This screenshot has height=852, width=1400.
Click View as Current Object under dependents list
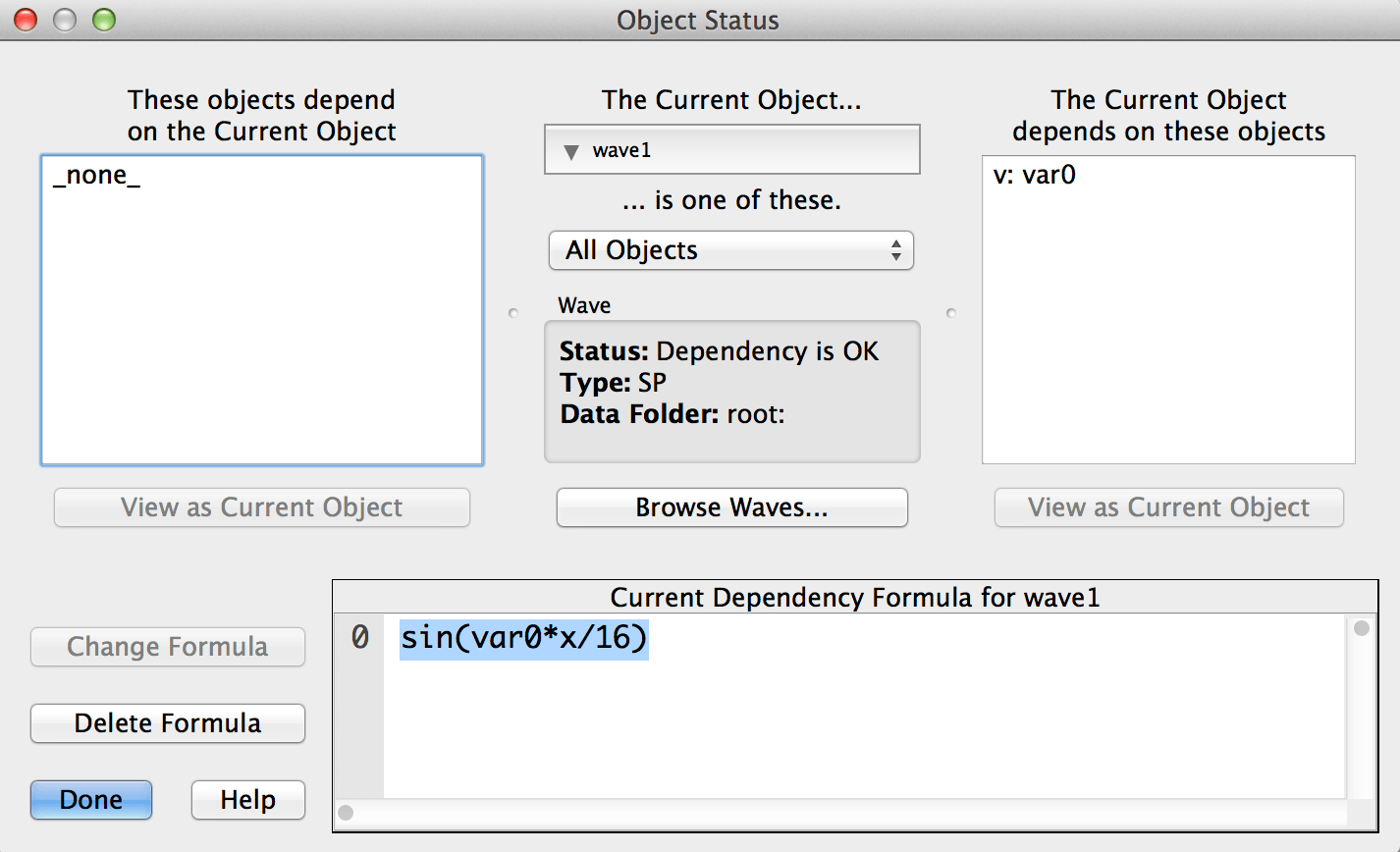click(x=261, y=507)
